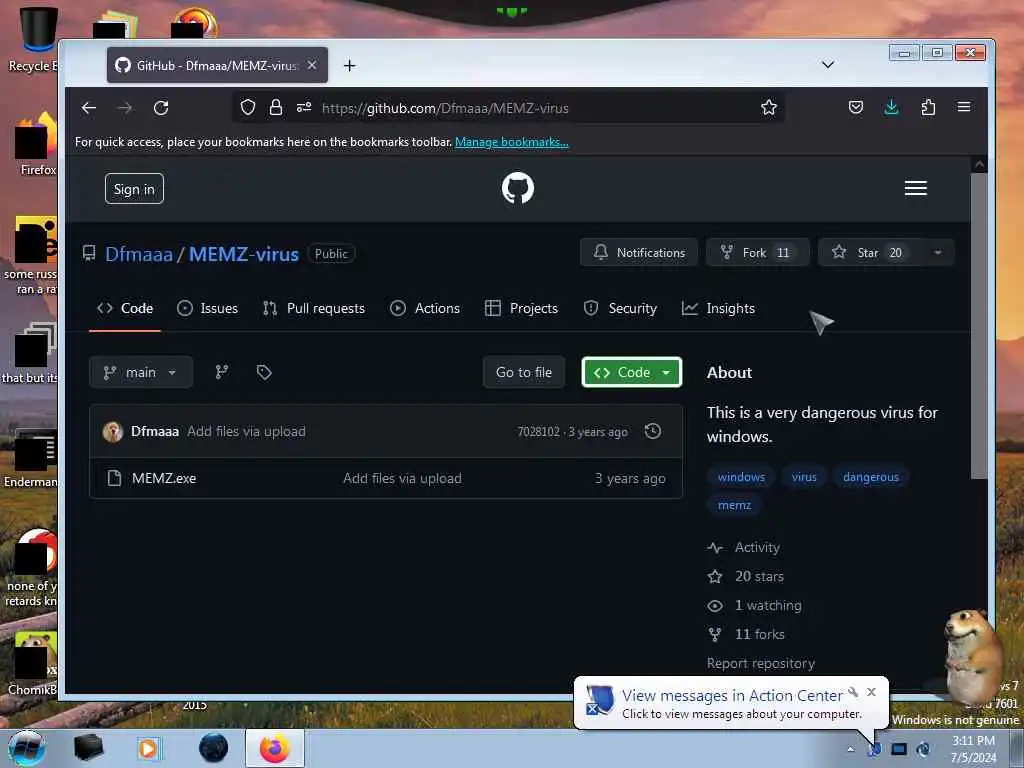Click the Dfmaaa avatar in commit row
Image resolution: width=1024 pixels, height=768 pixels.
113,432
